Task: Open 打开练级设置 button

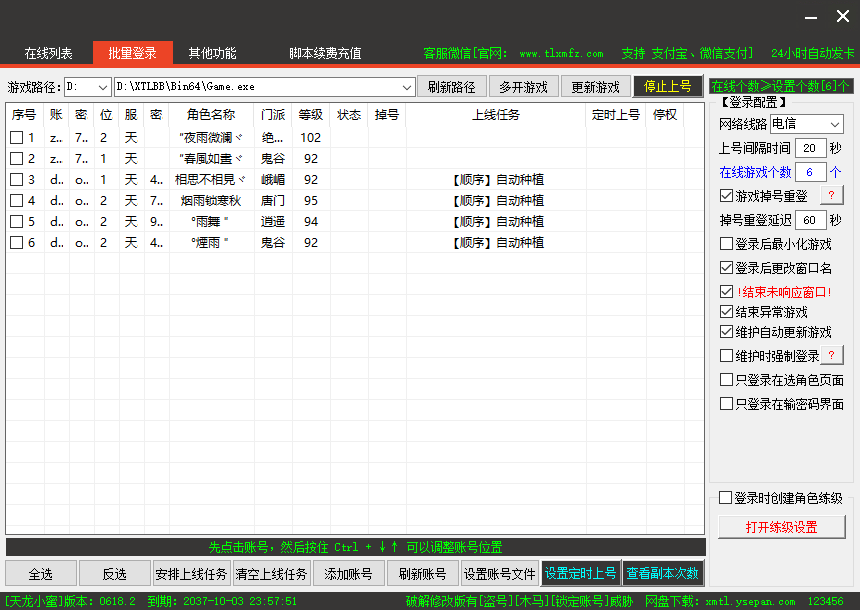Action: (x=782, y=527)
